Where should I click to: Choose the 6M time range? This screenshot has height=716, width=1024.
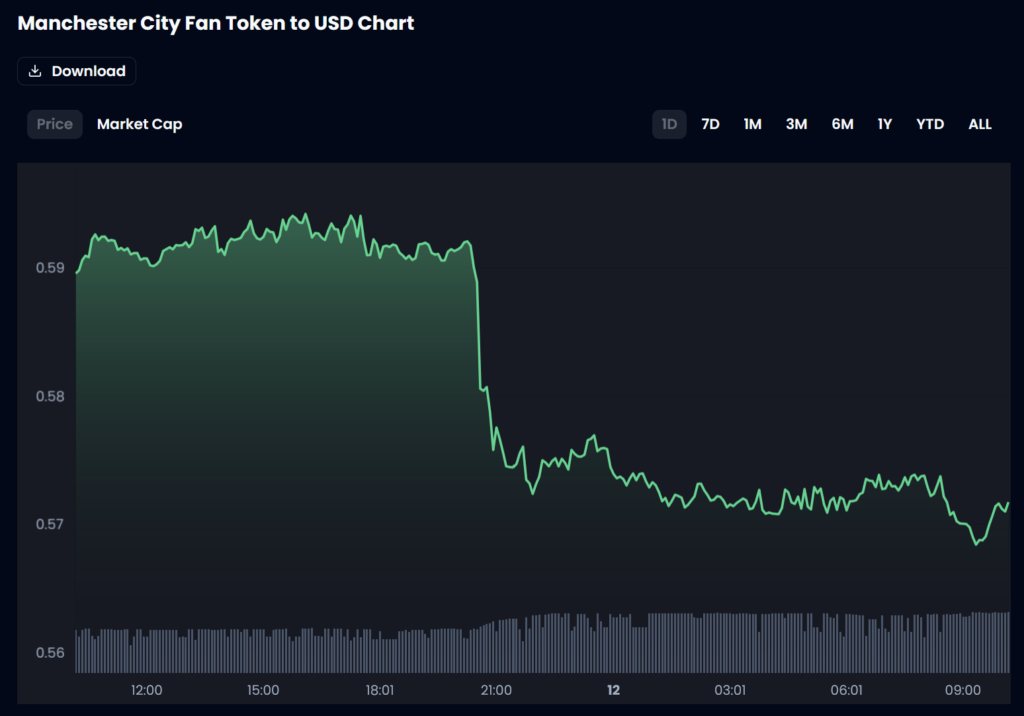[842, 124]
